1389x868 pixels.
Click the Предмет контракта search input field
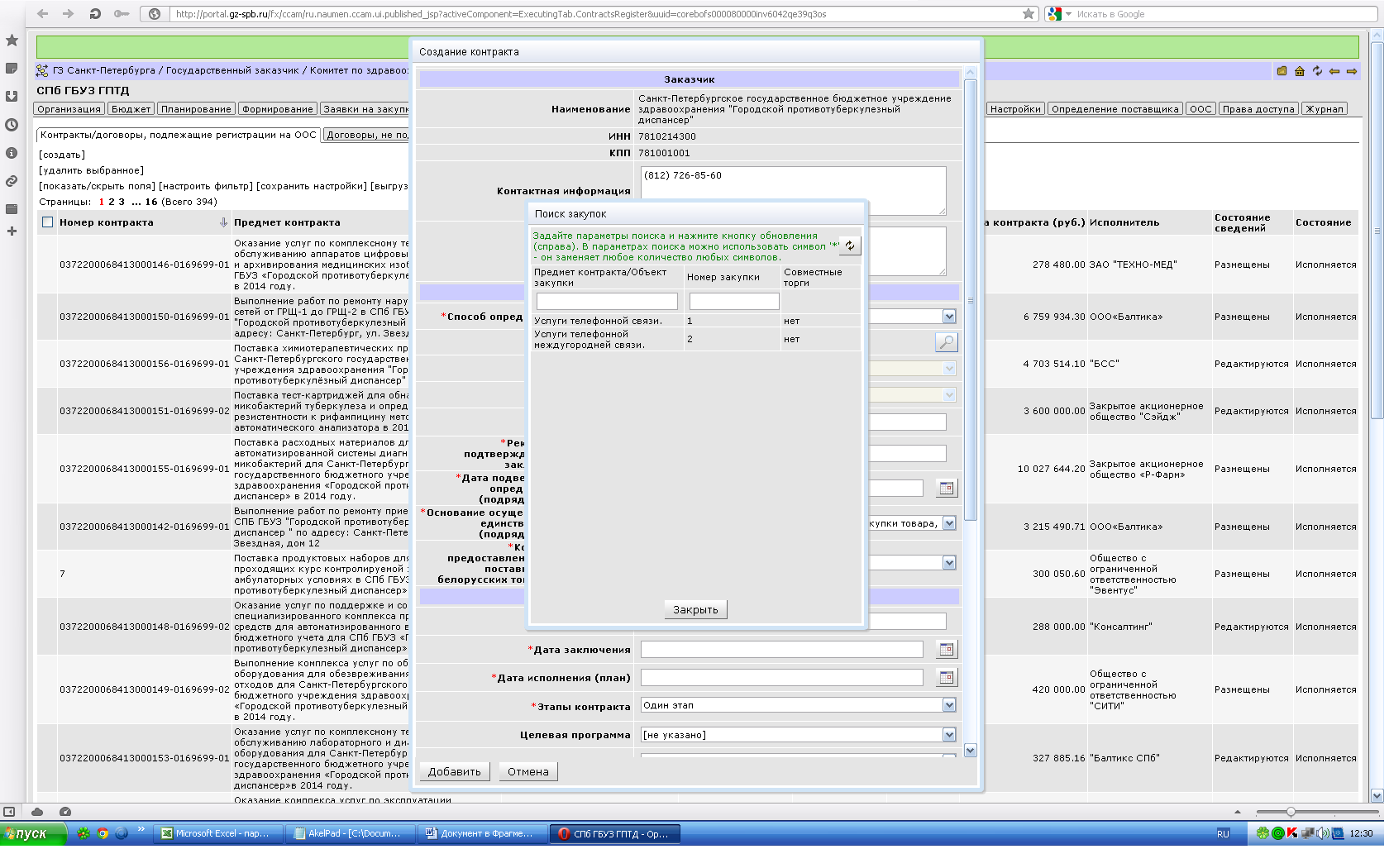point(607,301)
